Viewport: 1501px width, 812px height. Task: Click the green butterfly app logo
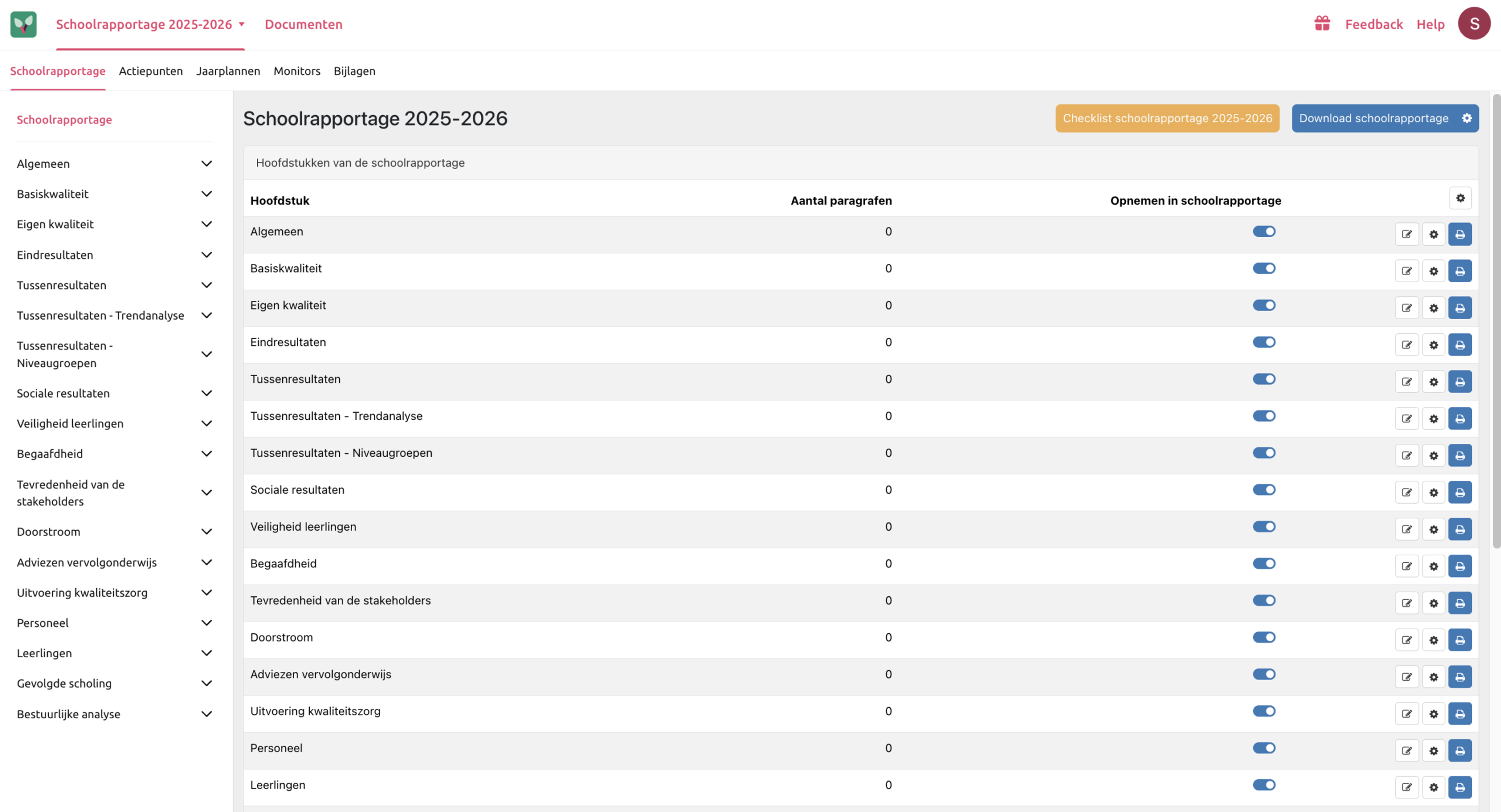(x=23, y=24)
